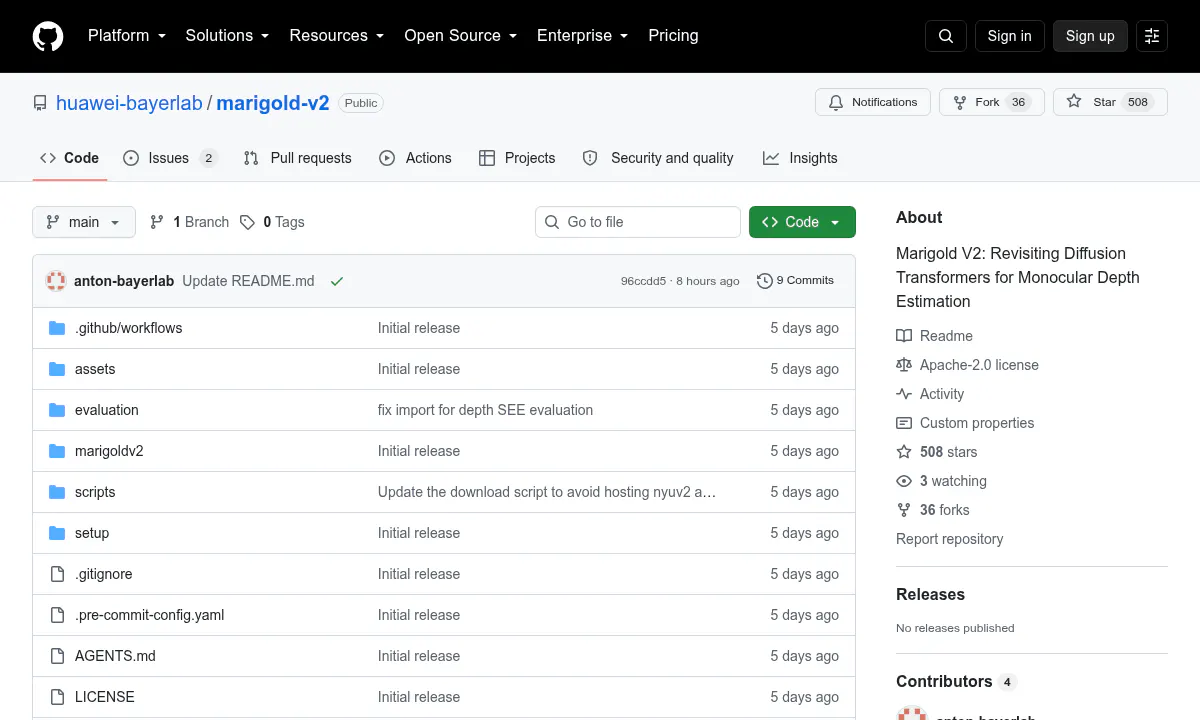1200x720 pixels.
Task: Click the .github/workflows folder icon
Action: point(57,328)
